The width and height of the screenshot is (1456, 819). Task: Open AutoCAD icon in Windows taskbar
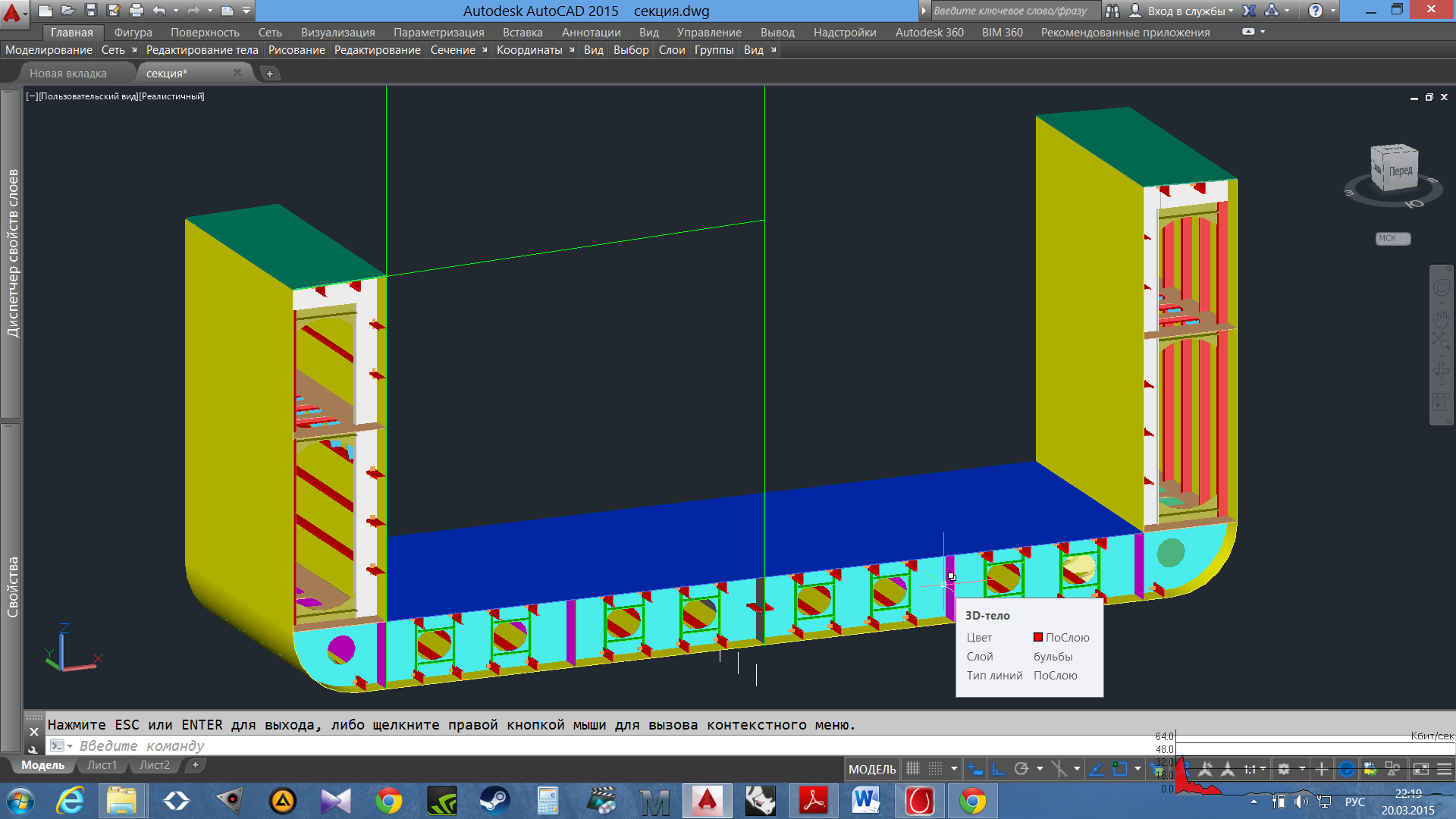click(707, 801)
